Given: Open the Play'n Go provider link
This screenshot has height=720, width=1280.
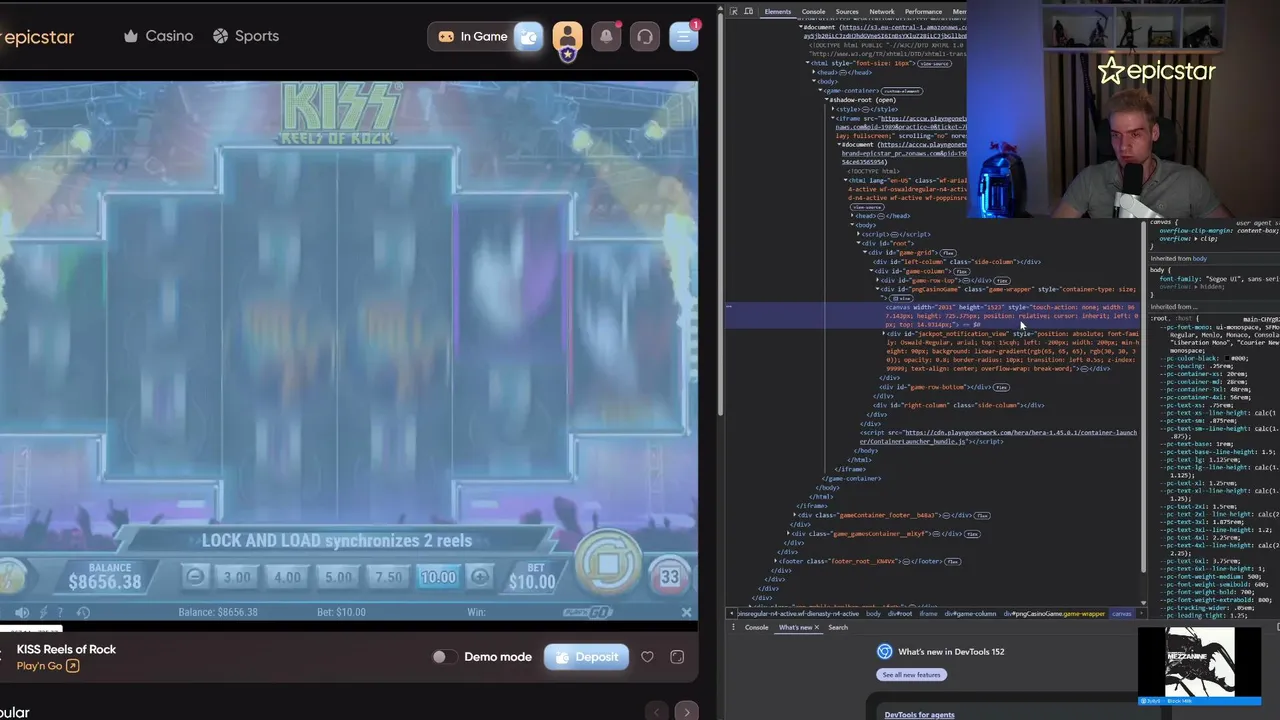Looking at the screenshot, I should pos(48,666).
